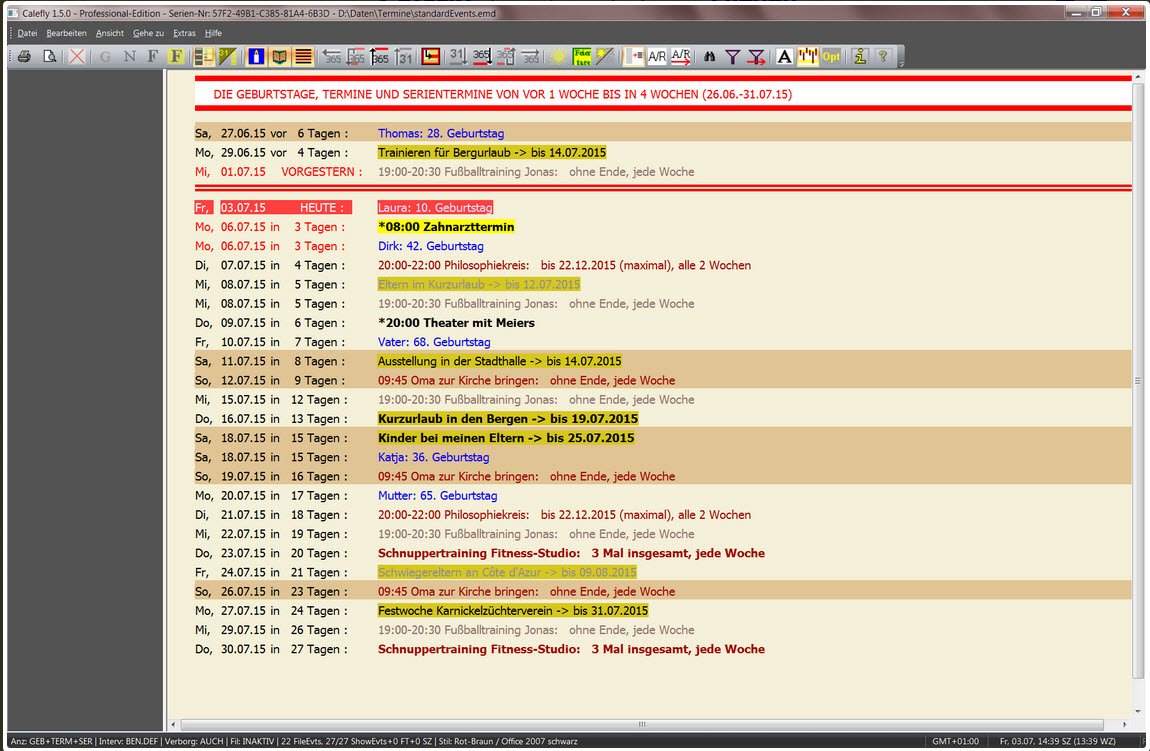Open the Extras menu
This screenshot has height=751, width=1150.
click(184, 33)
